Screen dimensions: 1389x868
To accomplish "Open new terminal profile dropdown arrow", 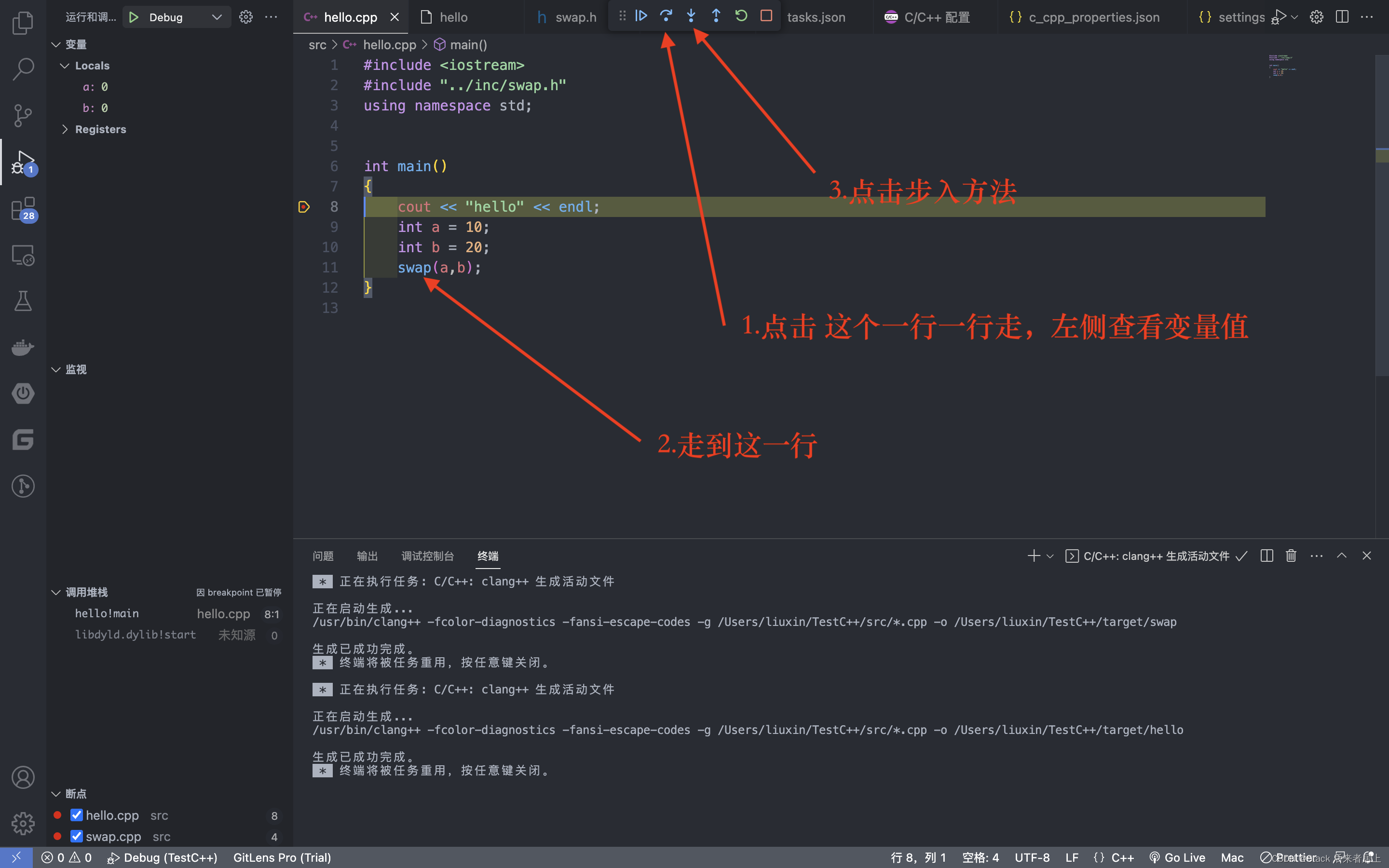I will click(x=1050, y=556).
